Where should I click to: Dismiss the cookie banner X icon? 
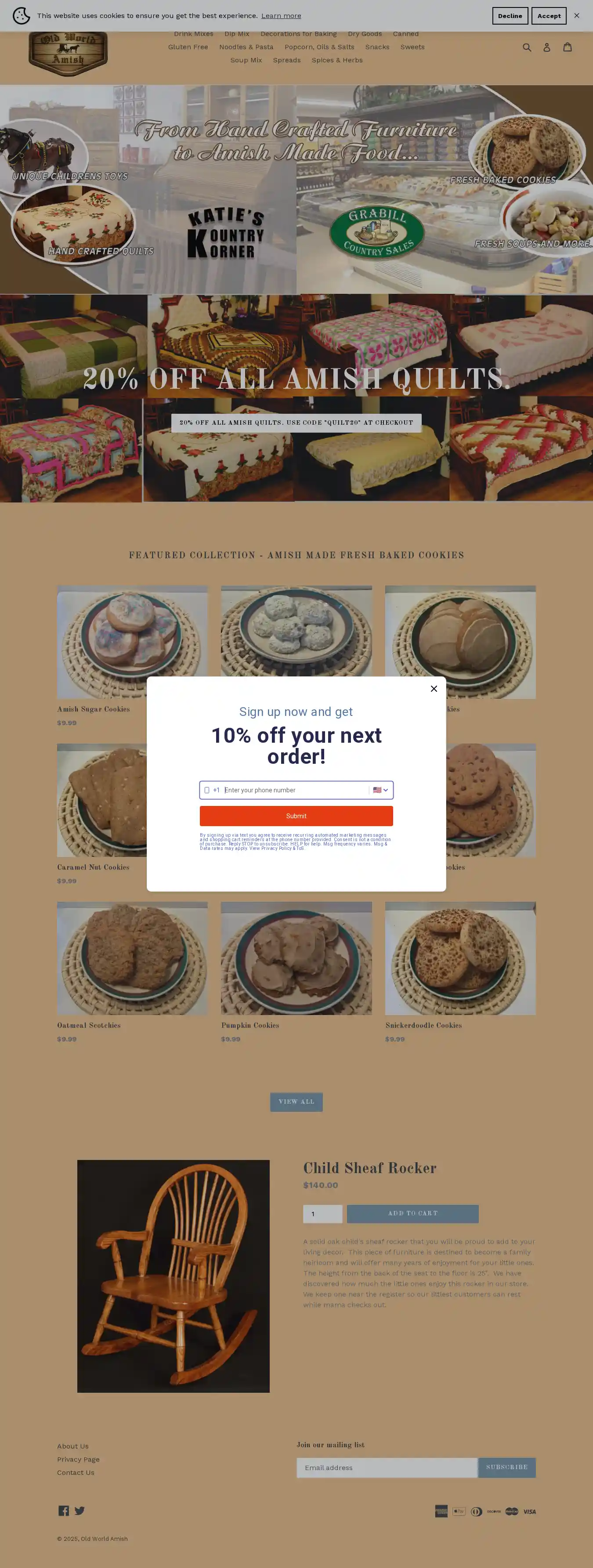[577, 16]
